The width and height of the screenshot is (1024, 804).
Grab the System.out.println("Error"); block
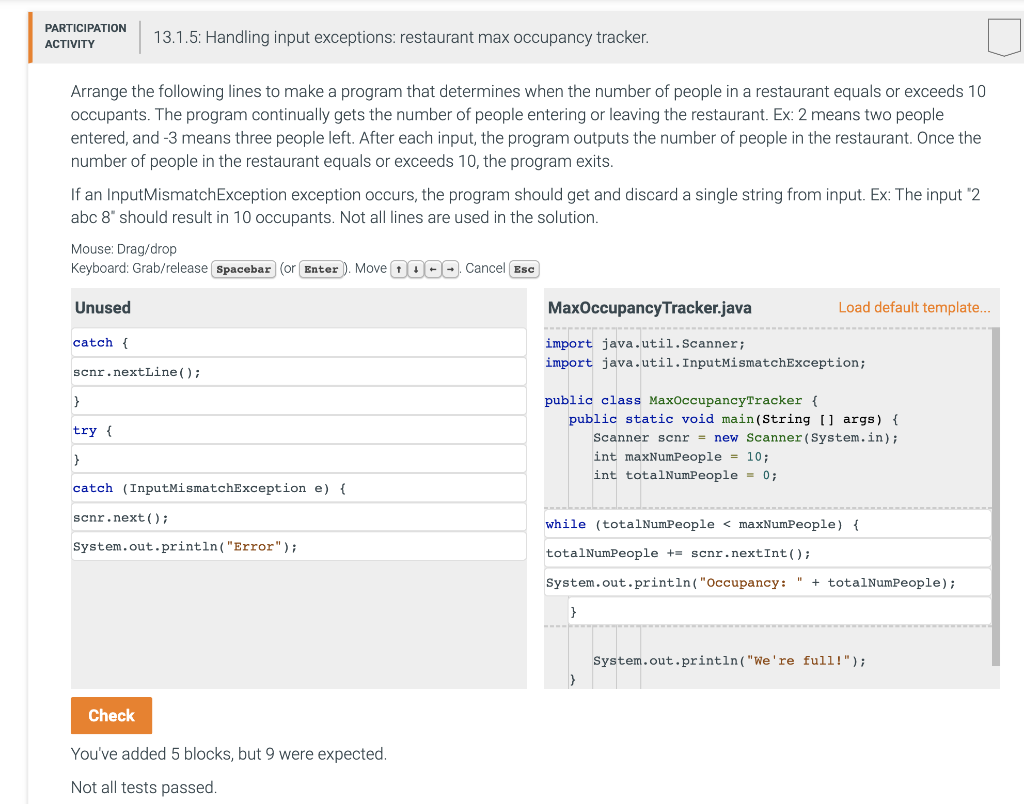tap(297, 546)
